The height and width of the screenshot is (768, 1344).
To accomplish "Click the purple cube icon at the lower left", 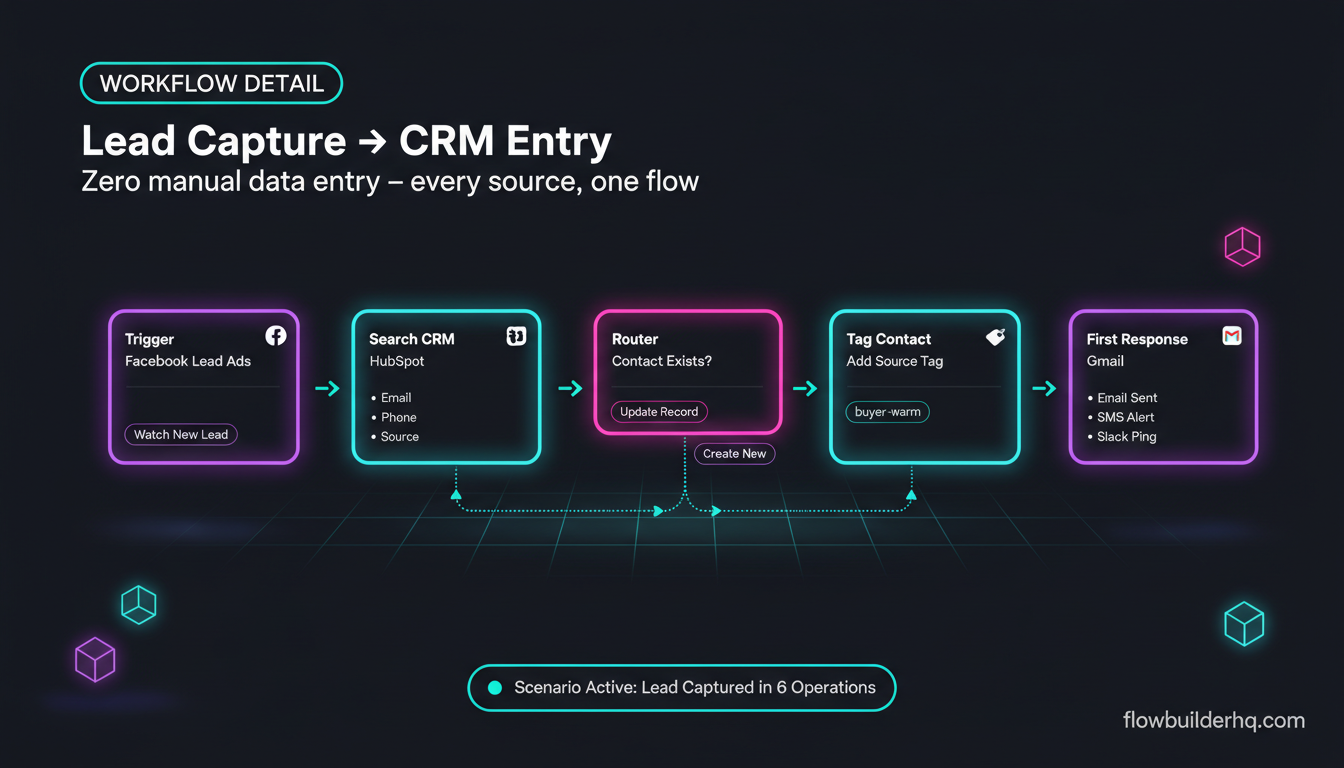I will [x=95, y=660].
